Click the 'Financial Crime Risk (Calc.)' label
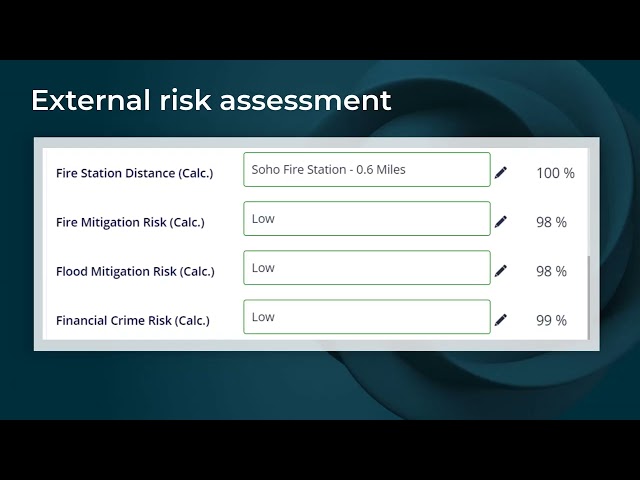 tap(133, 320)
